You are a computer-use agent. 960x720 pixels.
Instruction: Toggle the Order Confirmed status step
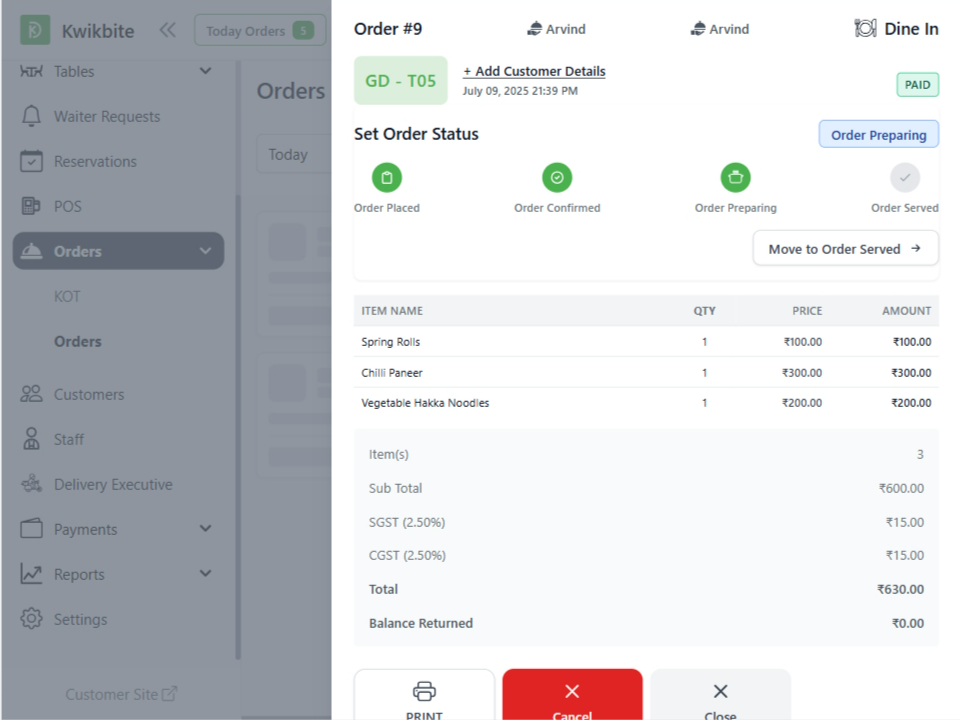(x=557, y=177)
